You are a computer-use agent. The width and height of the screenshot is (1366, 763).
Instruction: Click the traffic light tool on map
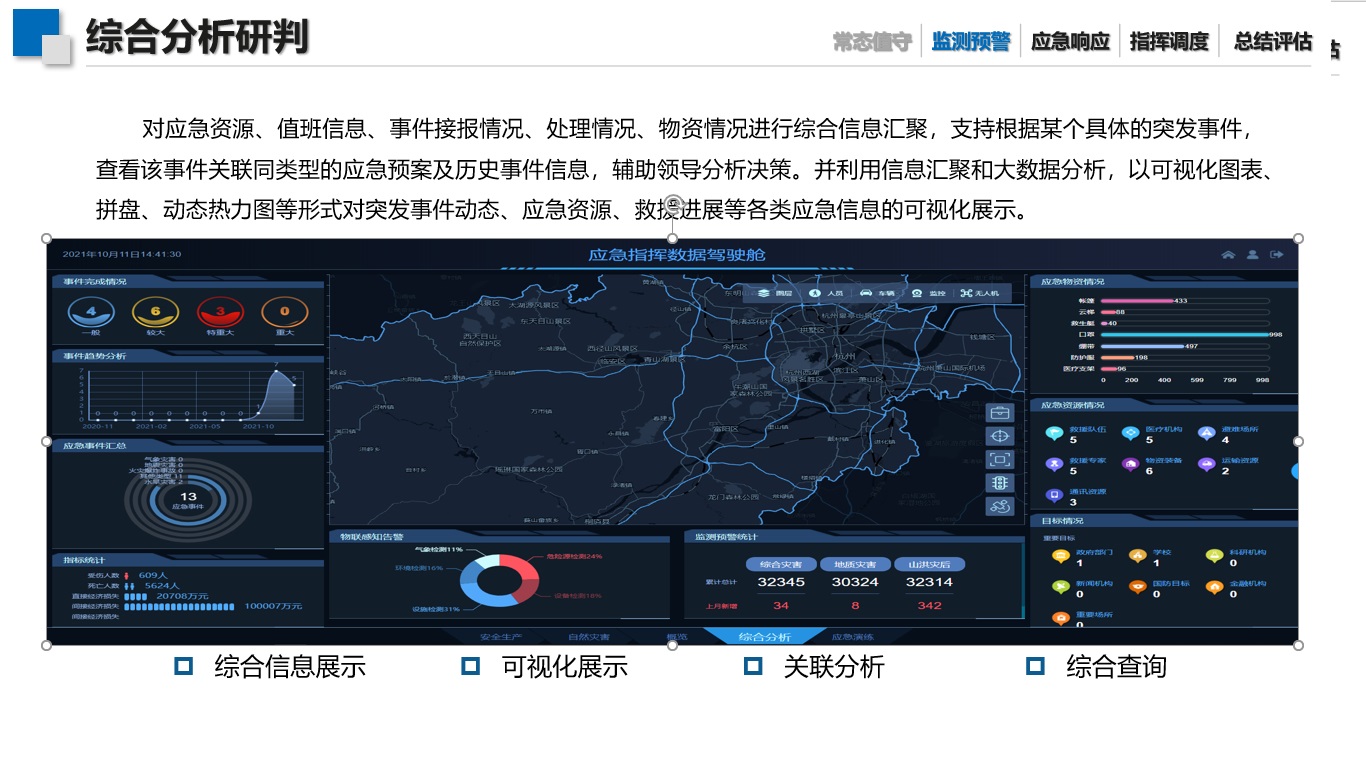coord(1000,483)
